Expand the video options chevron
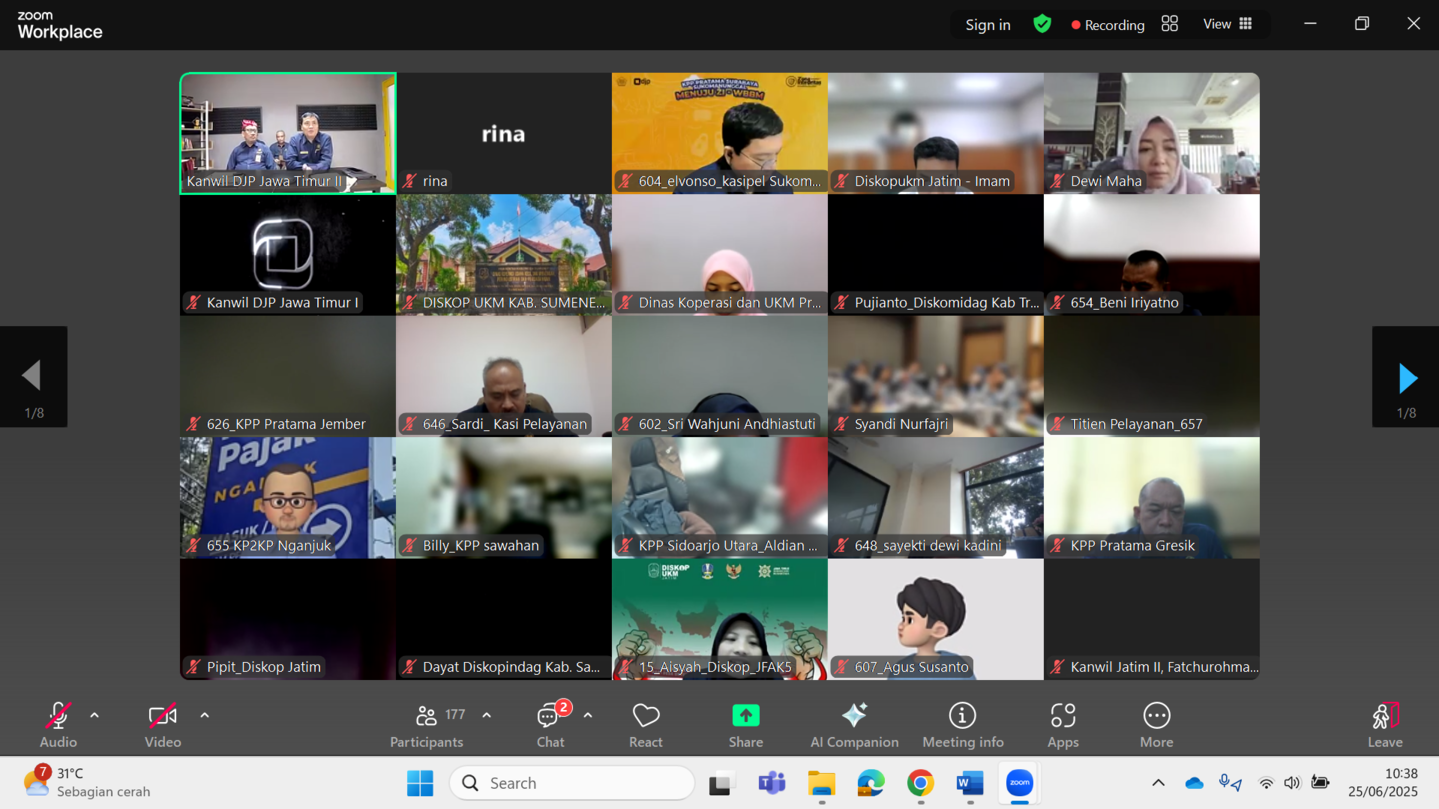 point(204,716)
